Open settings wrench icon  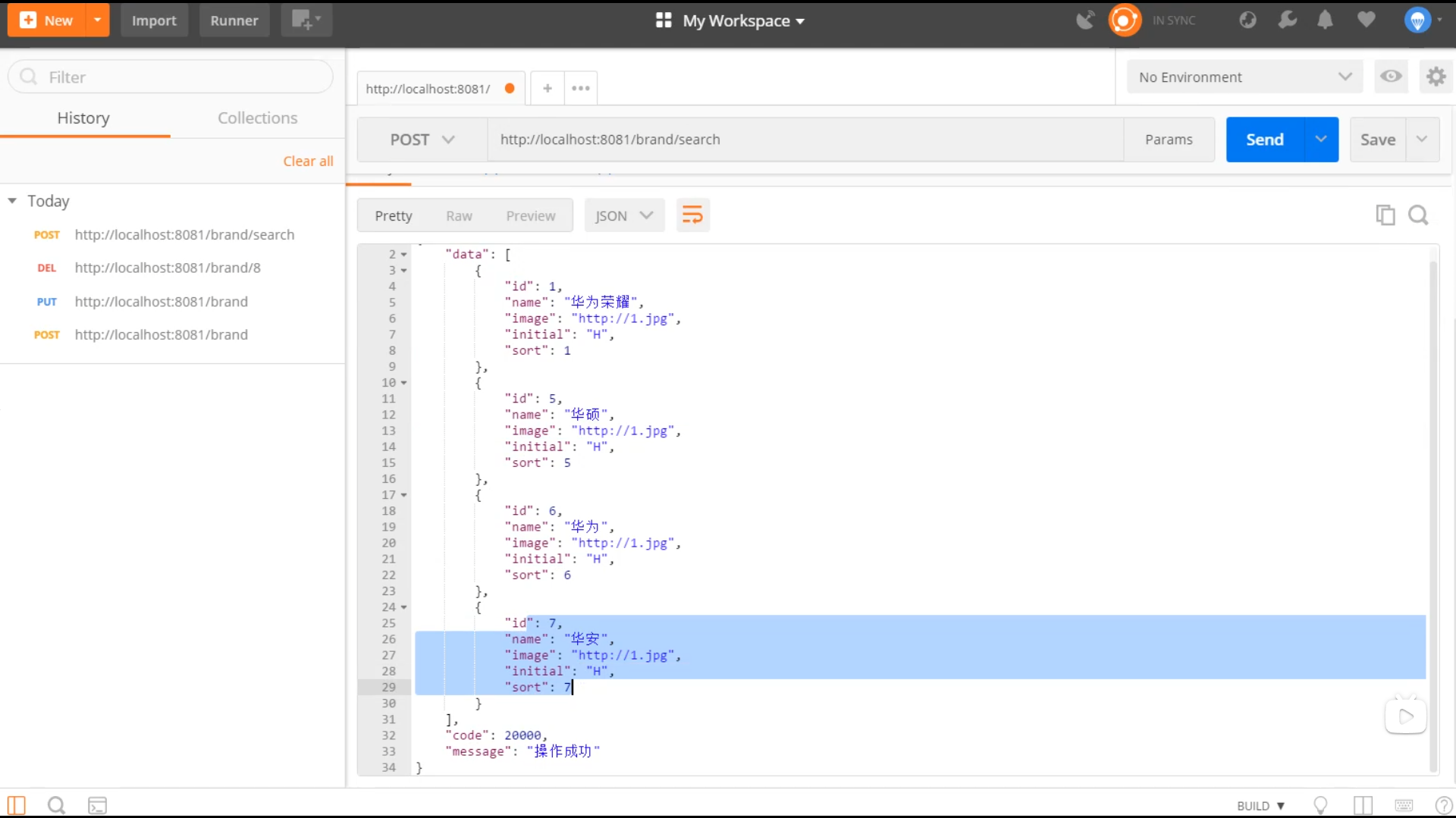tap(1287, 20)
